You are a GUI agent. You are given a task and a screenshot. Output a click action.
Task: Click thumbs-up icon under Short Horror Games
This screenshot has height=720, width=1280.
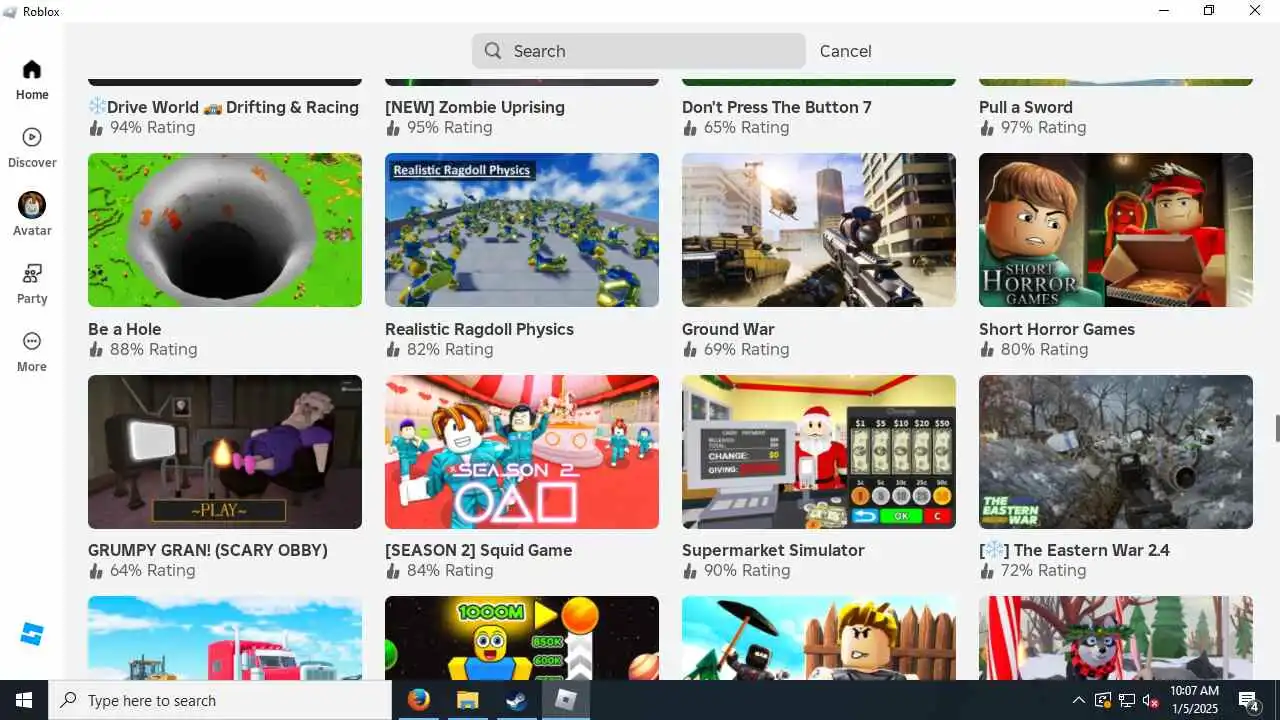[x=987, y=349]
